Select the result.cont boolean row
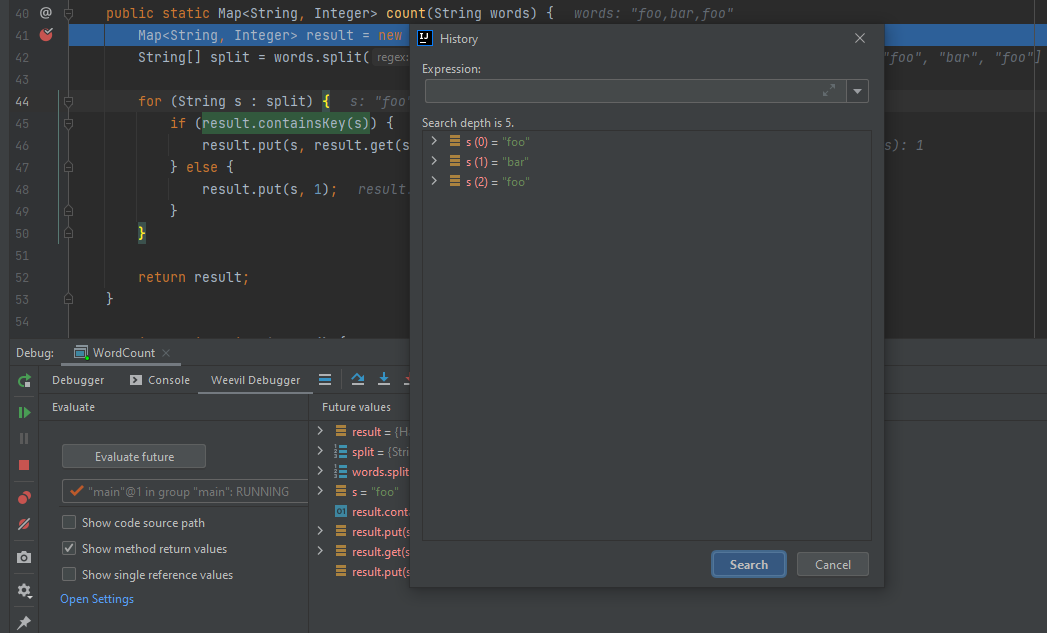The height and width of the screenshot is (633, 1047). coord(371,511)
